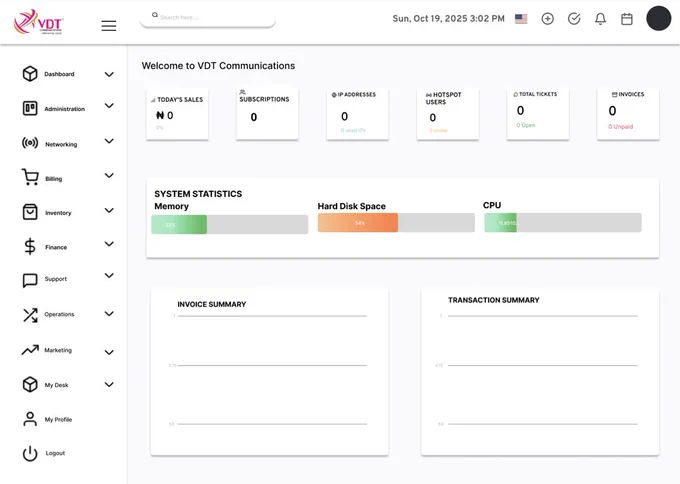Toggle the hamburger sidebar menu
Image resolution: width=680 pixels, height=484 pixels.
(109, 26)
